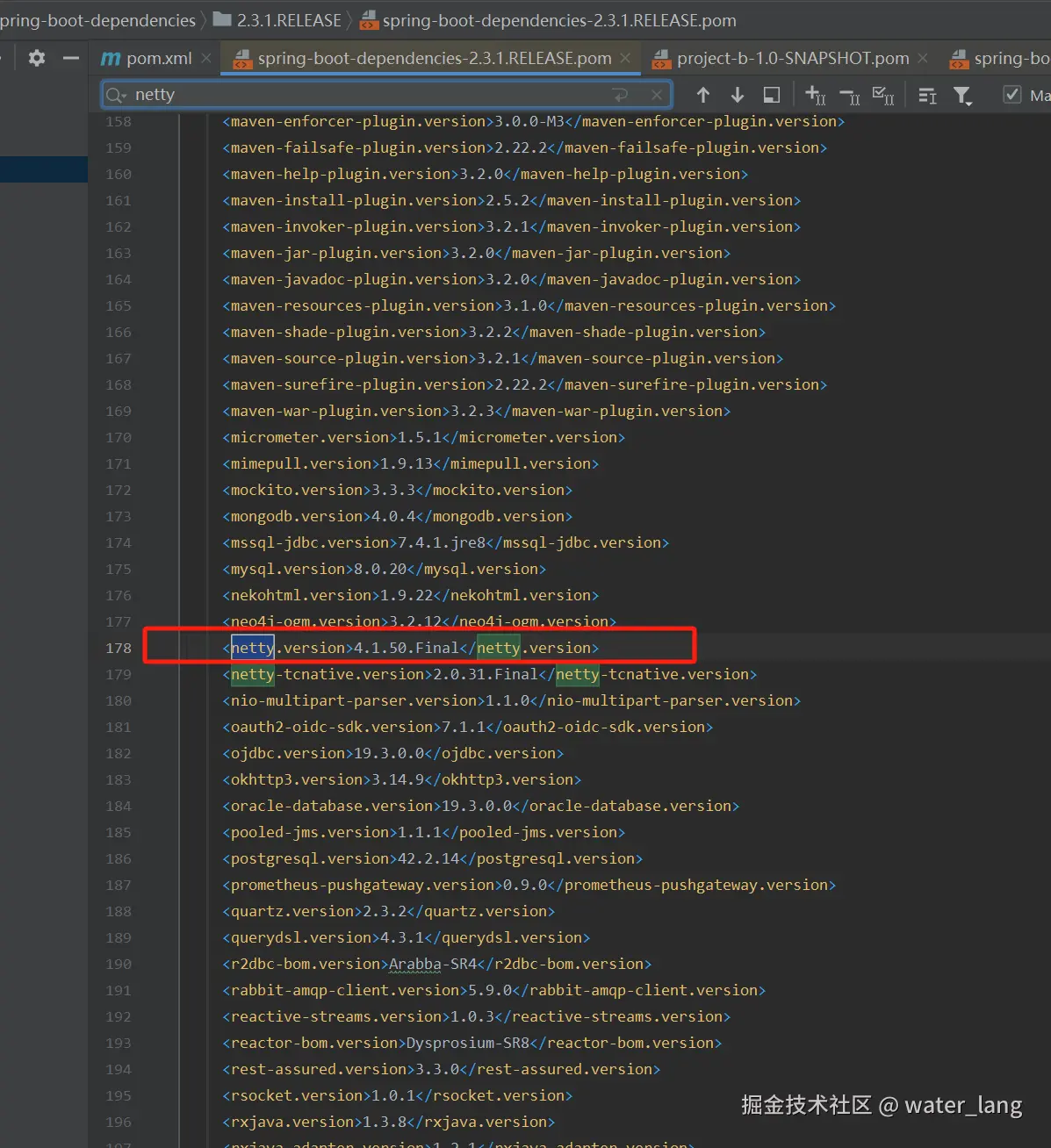Add selection for next occurrence
The height and width of the screenshot is (1148, 1051).
click(816, 95)
